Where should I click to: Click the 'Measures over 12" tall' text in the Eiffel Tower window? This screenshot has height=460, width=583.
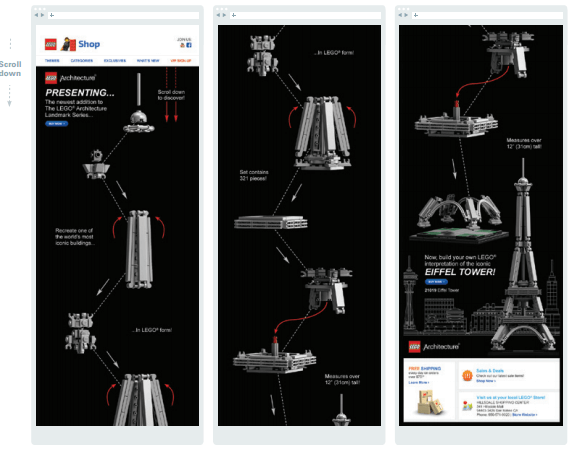point(524,143)
